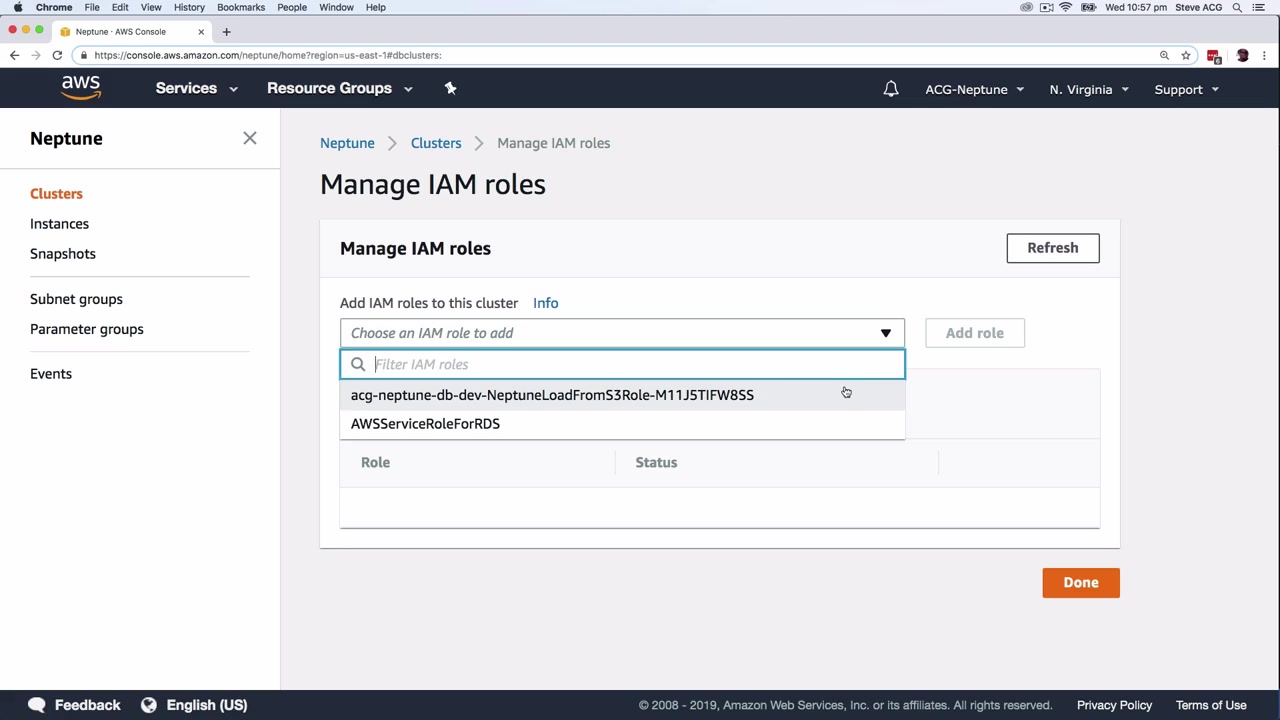Open the Chrome application menu

click(x=54, y=7)
